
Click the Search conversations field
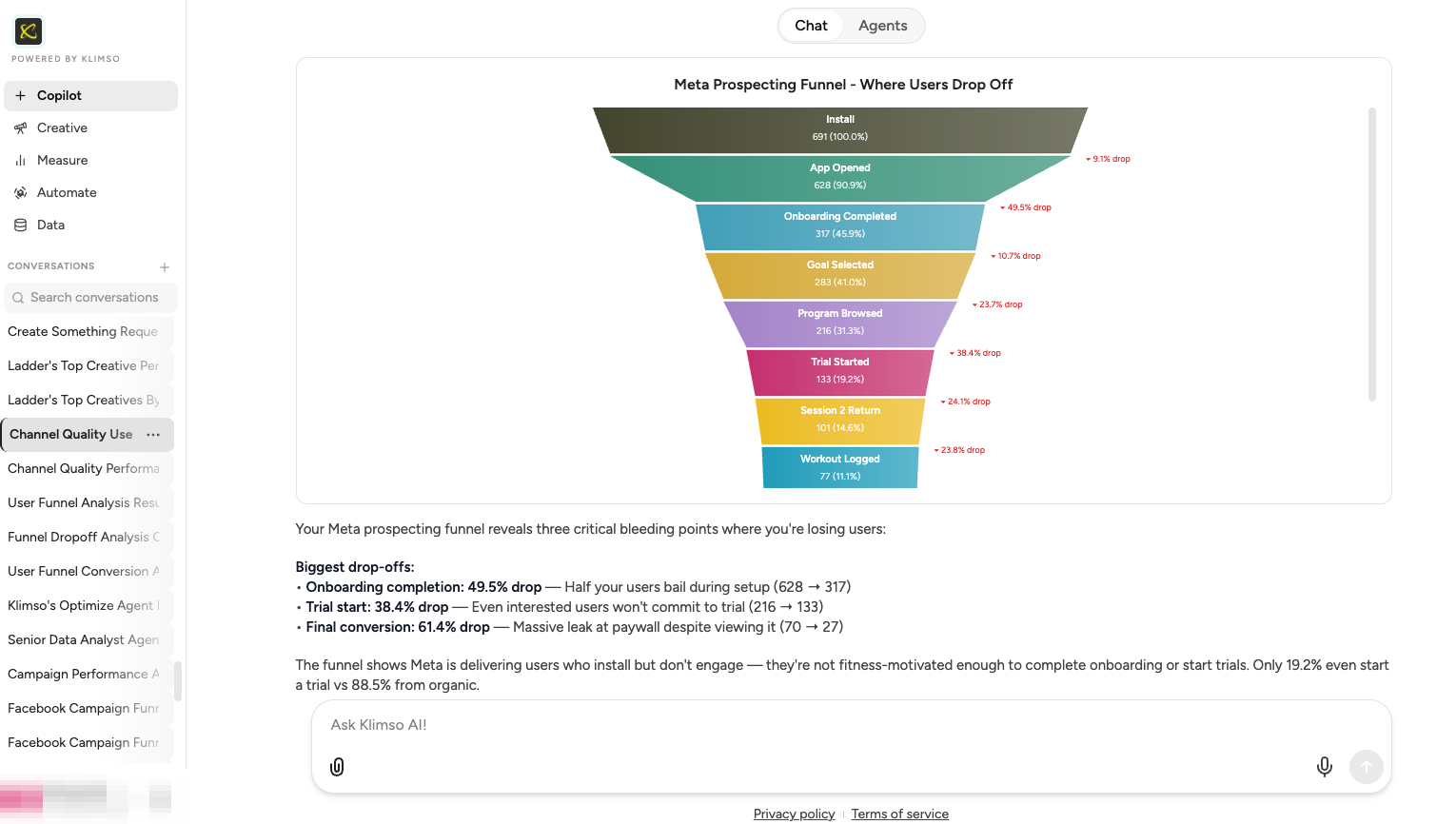pos(90,297)
